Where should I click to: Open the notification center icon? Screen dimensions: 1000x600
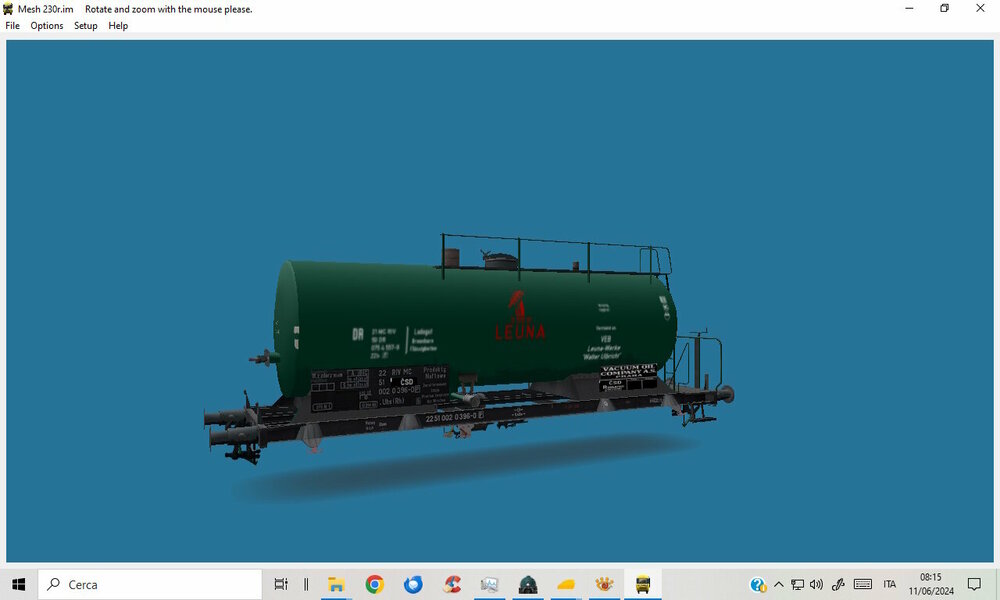[974, 584]
